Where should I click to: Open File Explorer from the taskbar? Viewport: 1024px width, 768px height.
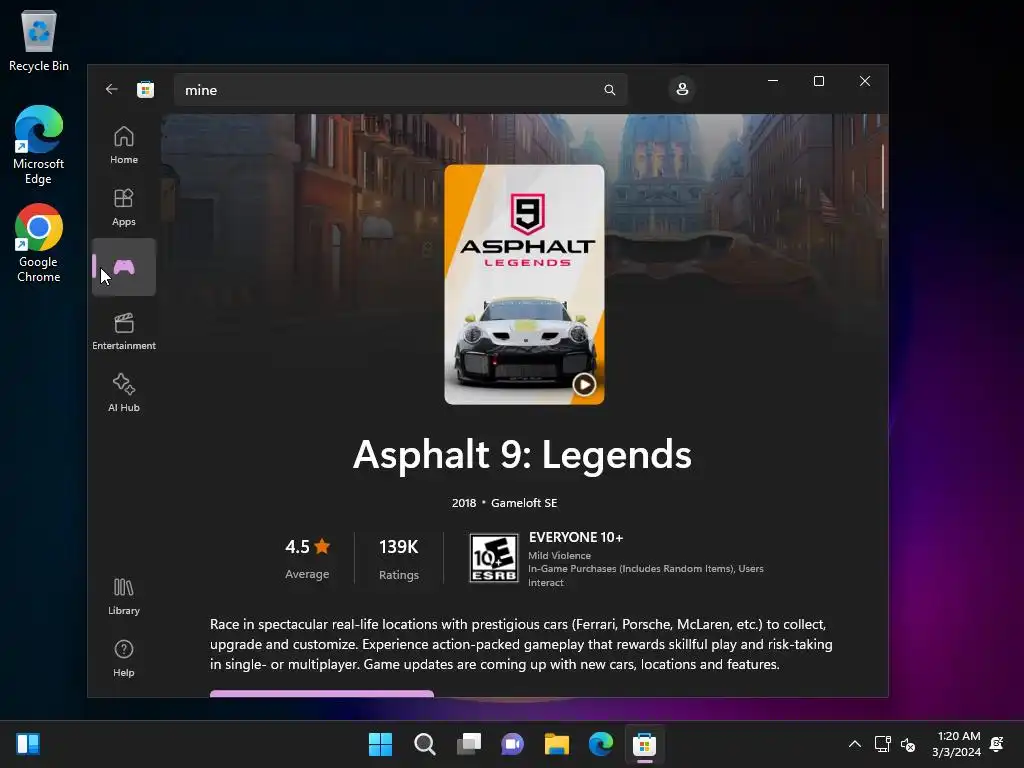(557, 744)
